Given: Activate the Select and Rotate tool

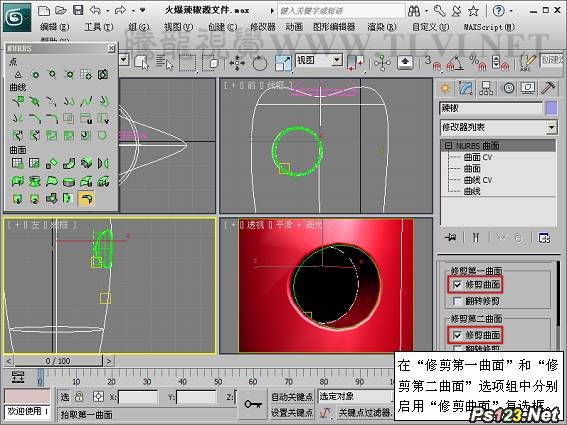Looking at the screenshot, I should [260, 63].
